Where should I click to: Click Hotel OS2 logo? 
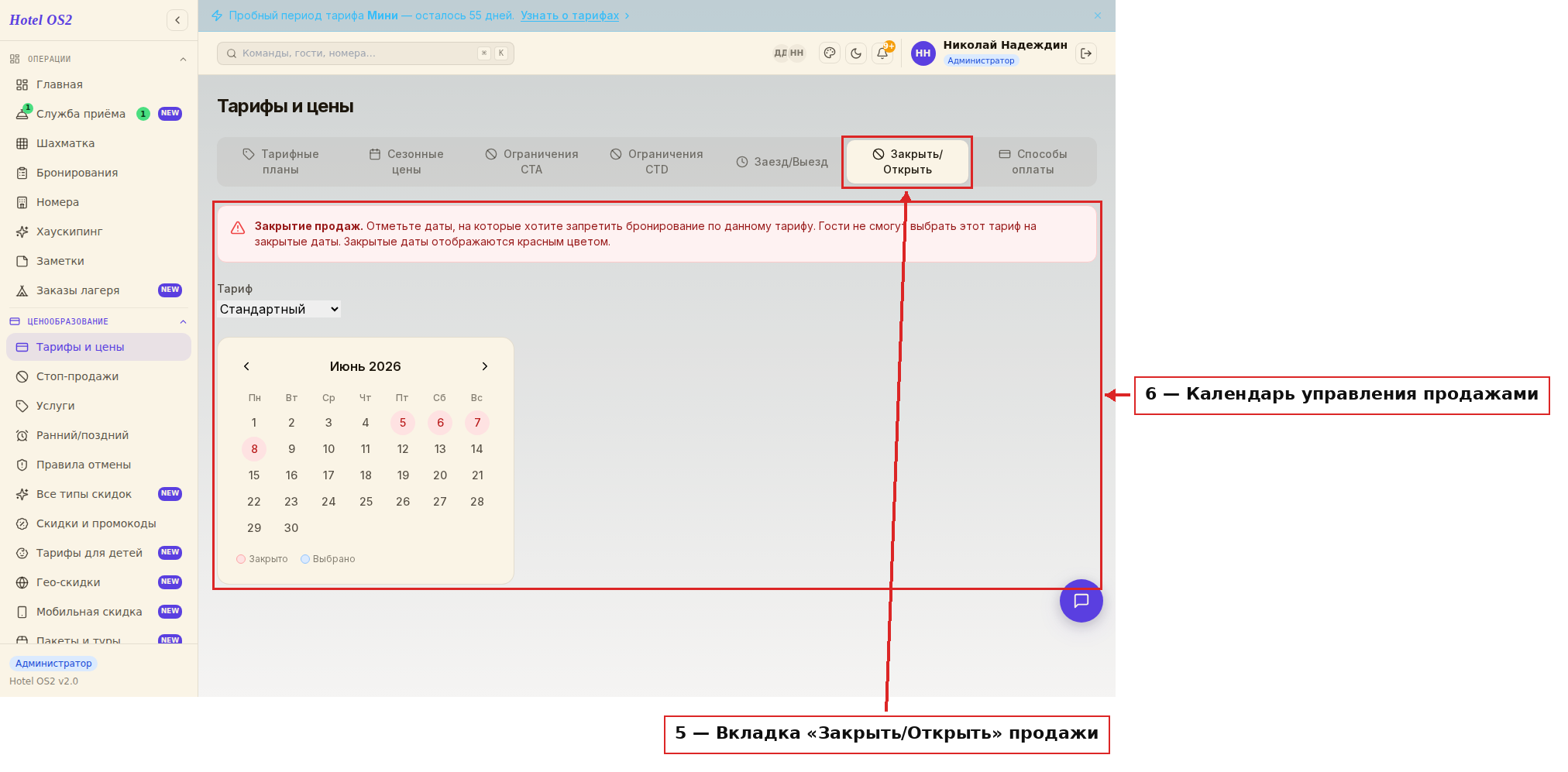(x=41, y=20)
